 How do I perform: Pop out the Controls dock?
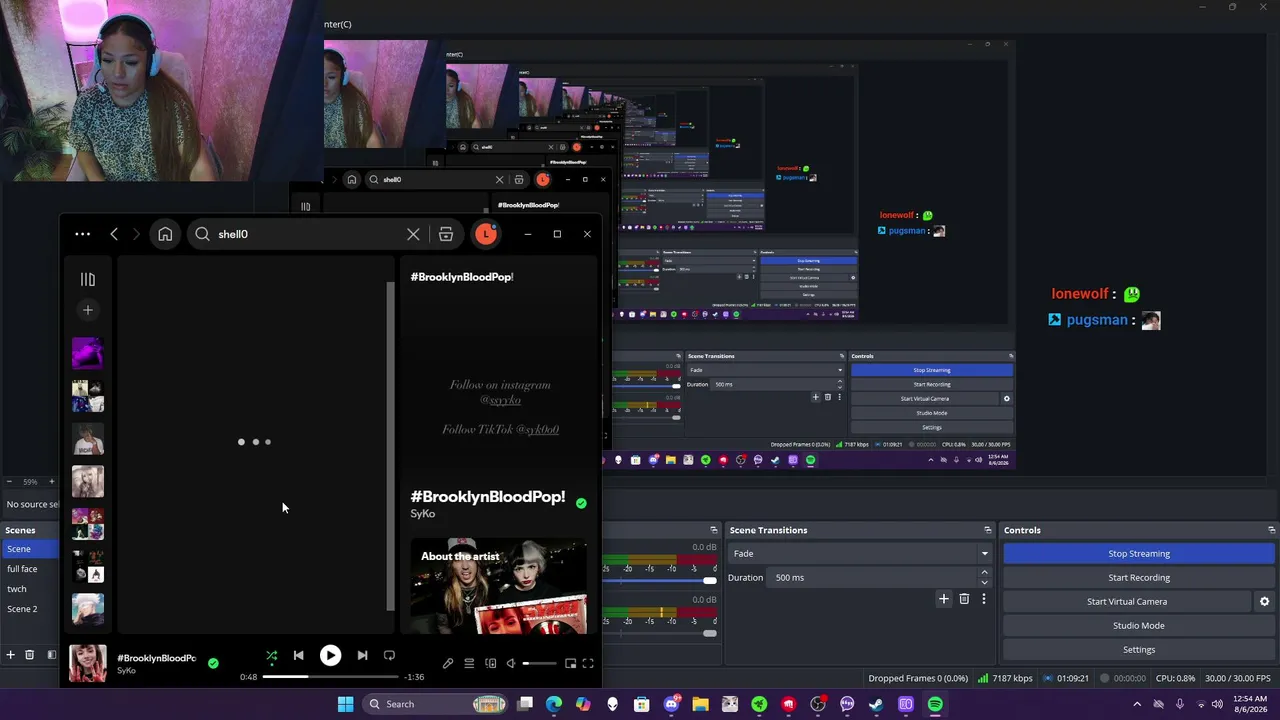1272,530
